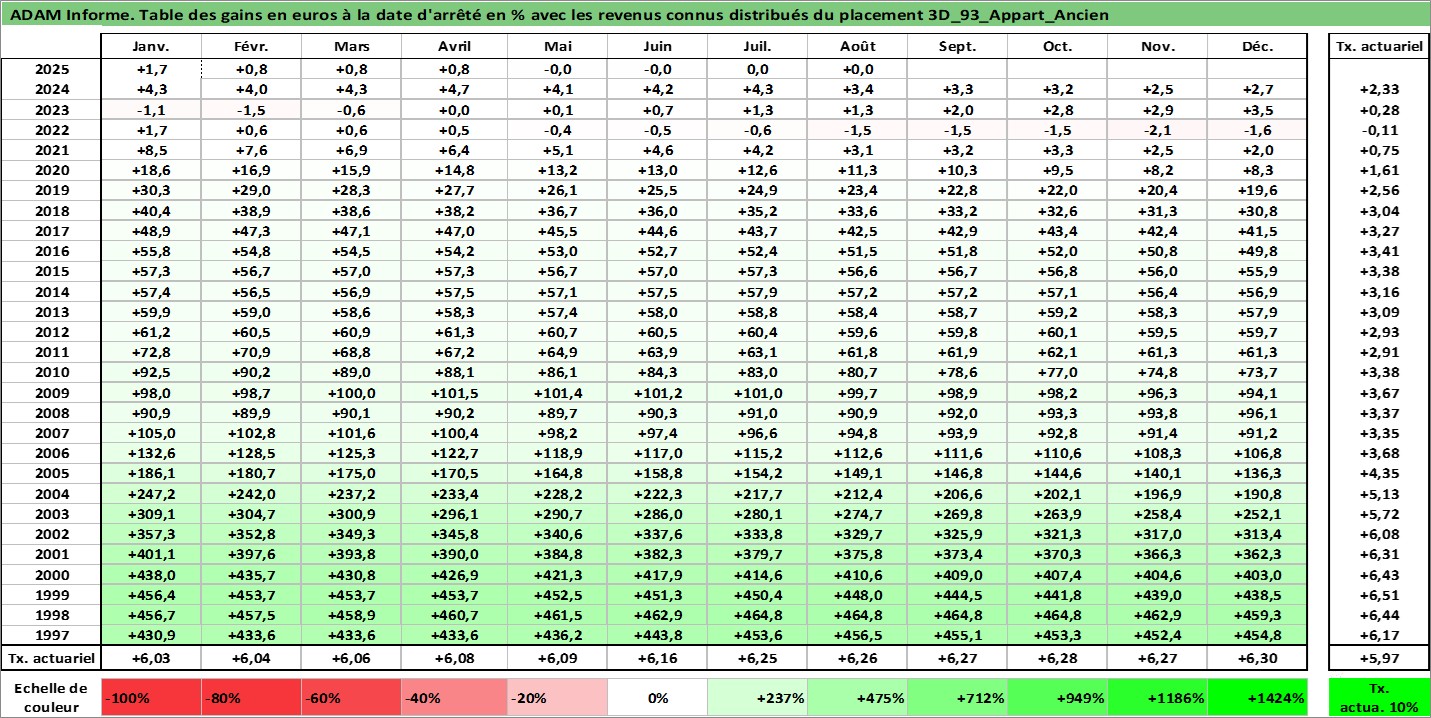The width and height of the screenshot is (1431, 718).
Task: Click the +475% color scale swatch
Action: coord(858,698)
